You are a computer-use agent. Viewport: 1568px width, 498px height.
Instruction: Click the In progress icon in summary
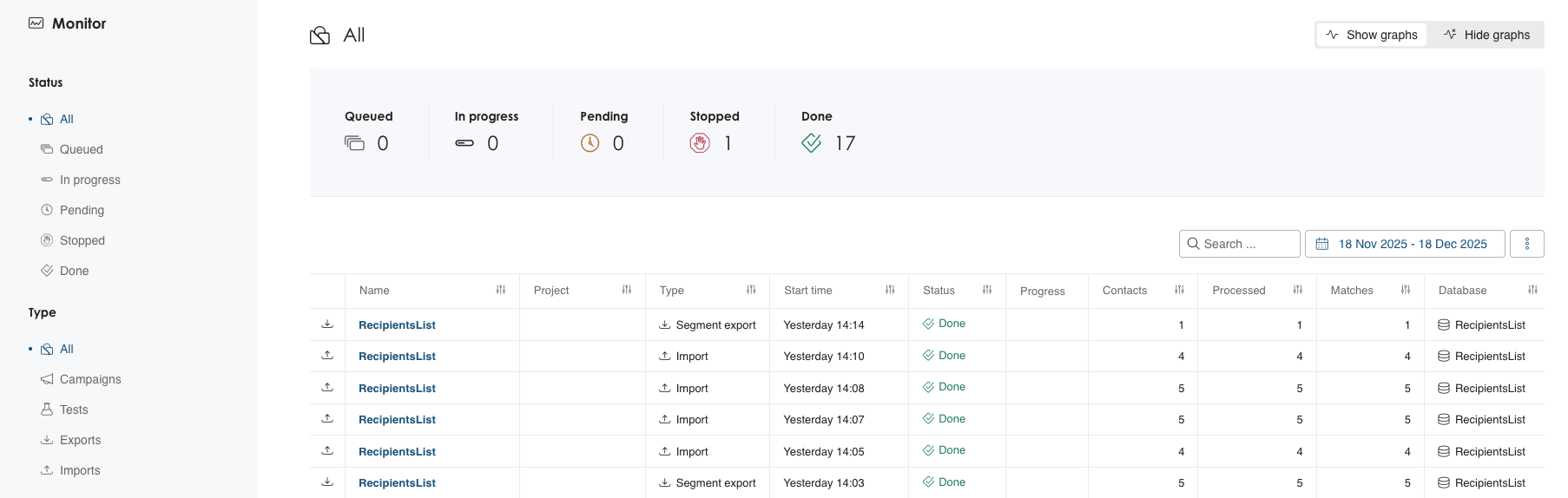(x=464, y=143)
